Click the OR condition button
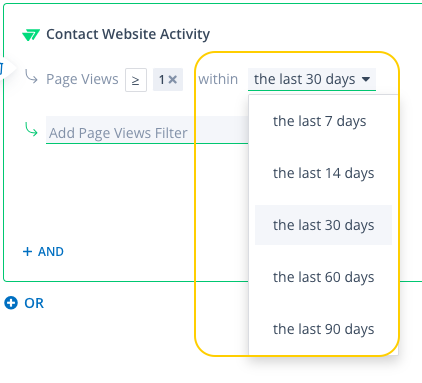 (24, 303)
